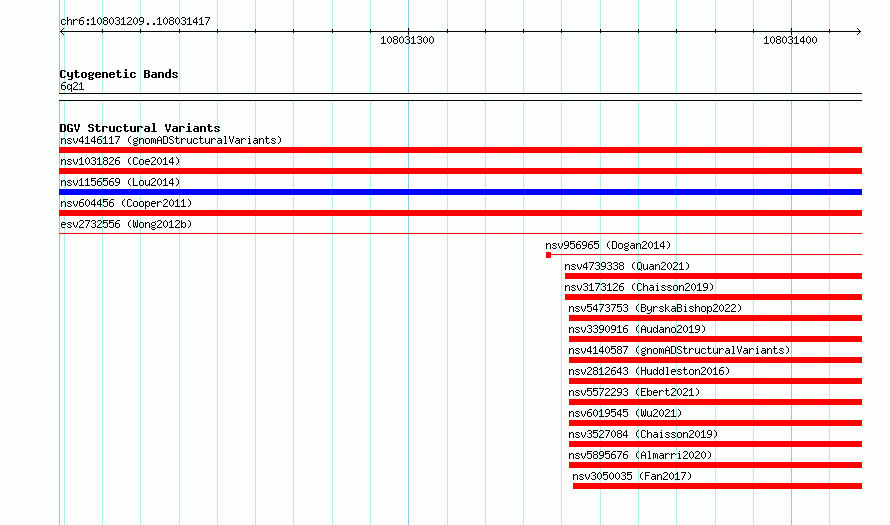The image size is (890, 525).
Task: Click the DGV Structural Variants track title
Action: 140,128
